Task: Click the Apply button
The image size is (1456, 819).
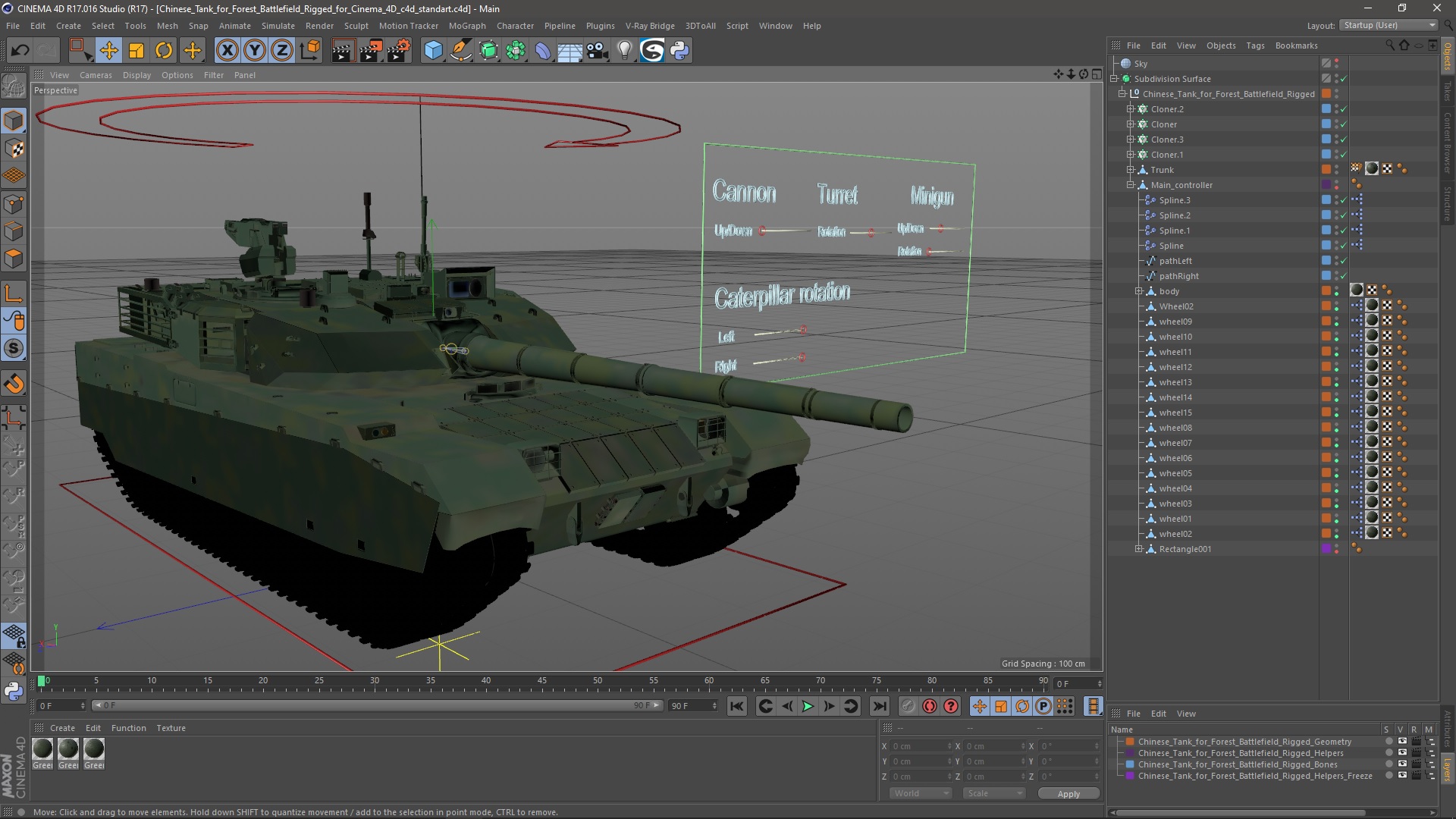Action: [1068, 793]
